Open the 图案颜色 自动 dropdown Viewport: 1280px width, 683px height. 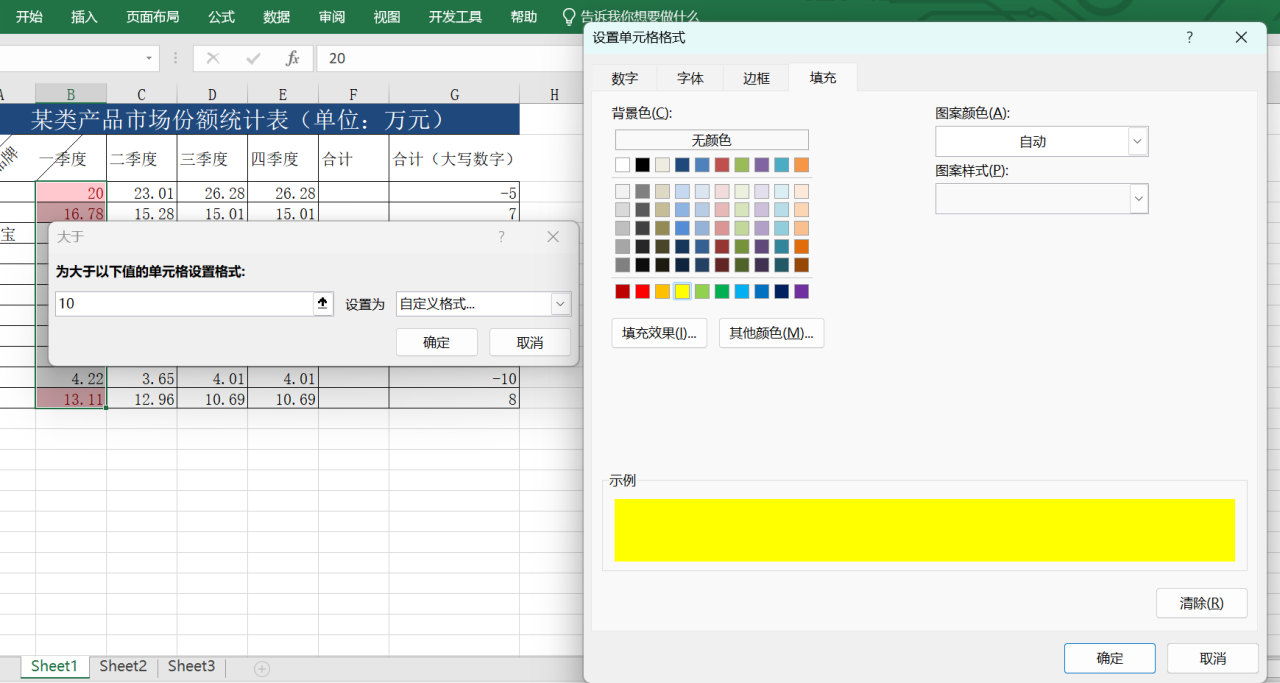[x=1138, y=141]
